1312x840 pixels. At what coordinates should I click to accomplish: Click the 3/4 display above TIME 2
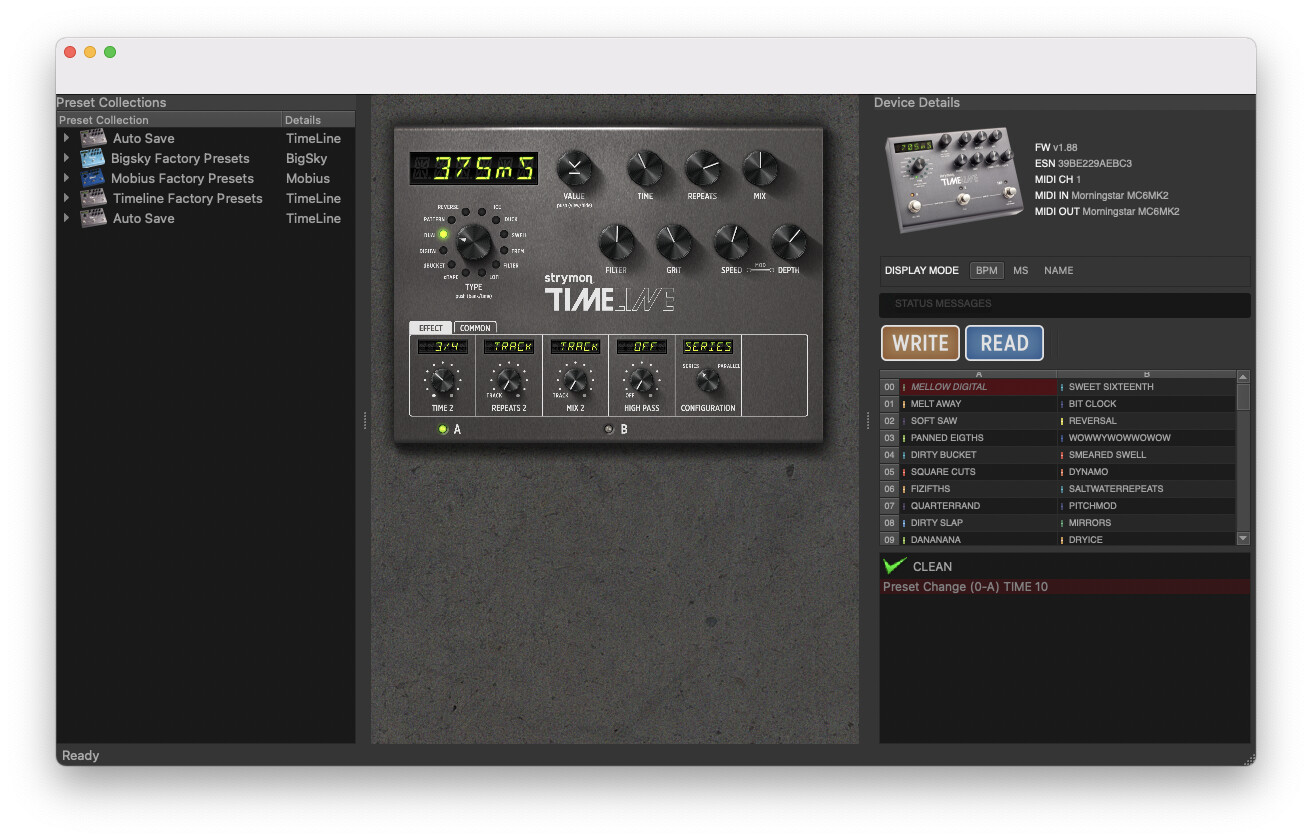point(442,346)
